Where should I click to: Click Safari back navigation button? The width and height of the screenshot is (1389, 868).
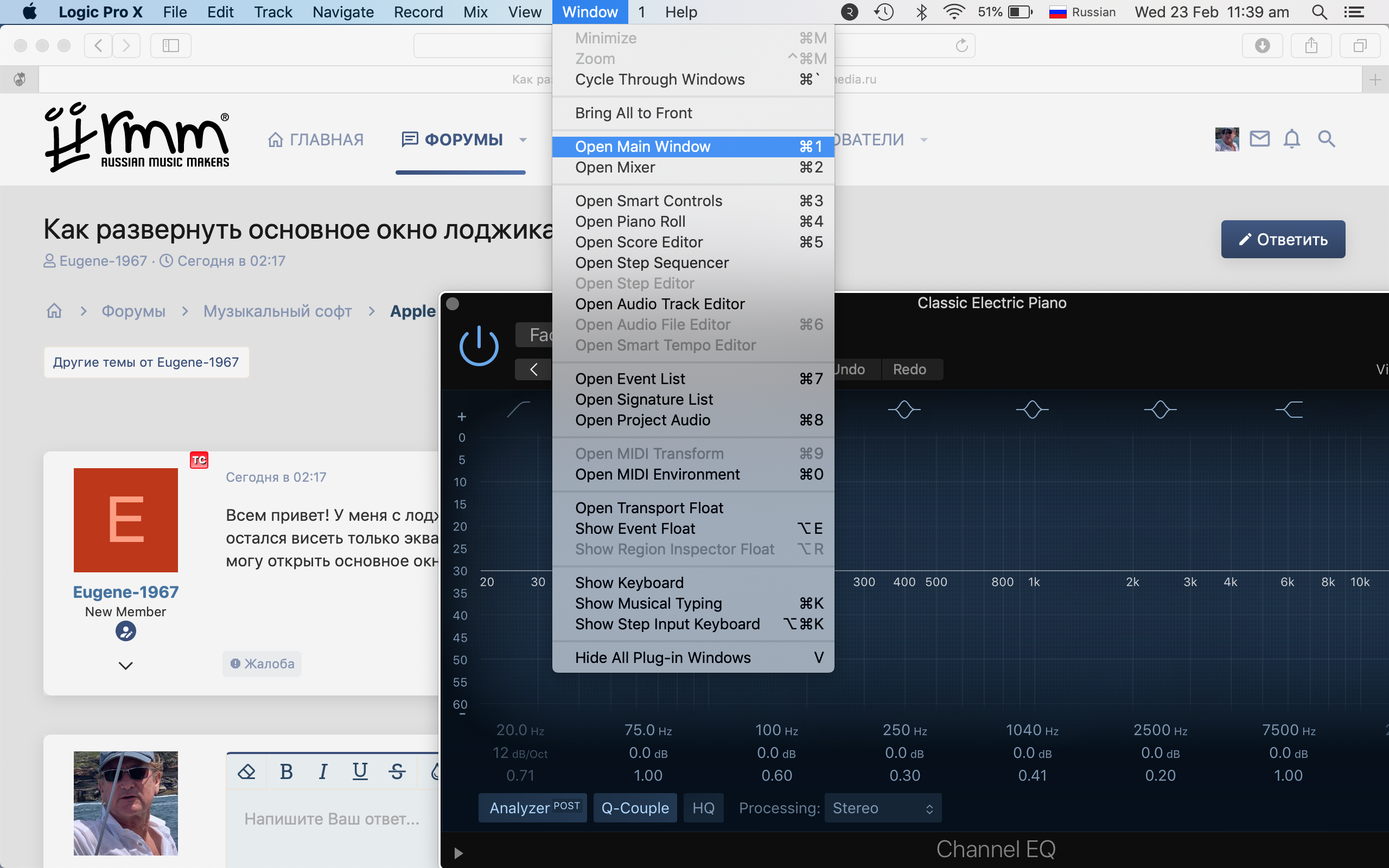[x=98, y=46]
